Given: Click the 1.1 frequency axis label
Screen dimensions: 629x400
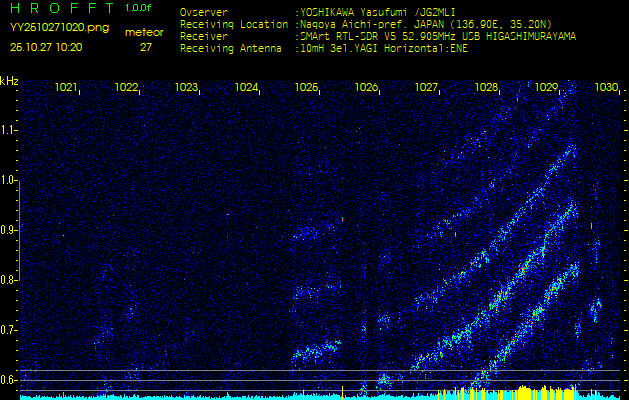Looking at the screenshot, I should 8,130.
